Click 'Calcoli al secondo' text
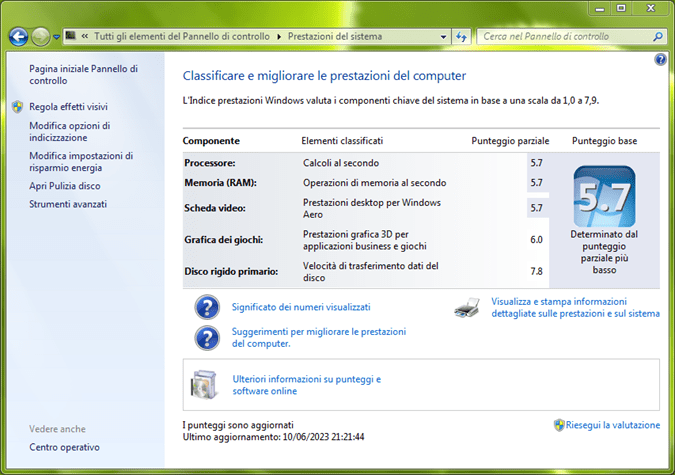675x475 pixels. point(341,163)
